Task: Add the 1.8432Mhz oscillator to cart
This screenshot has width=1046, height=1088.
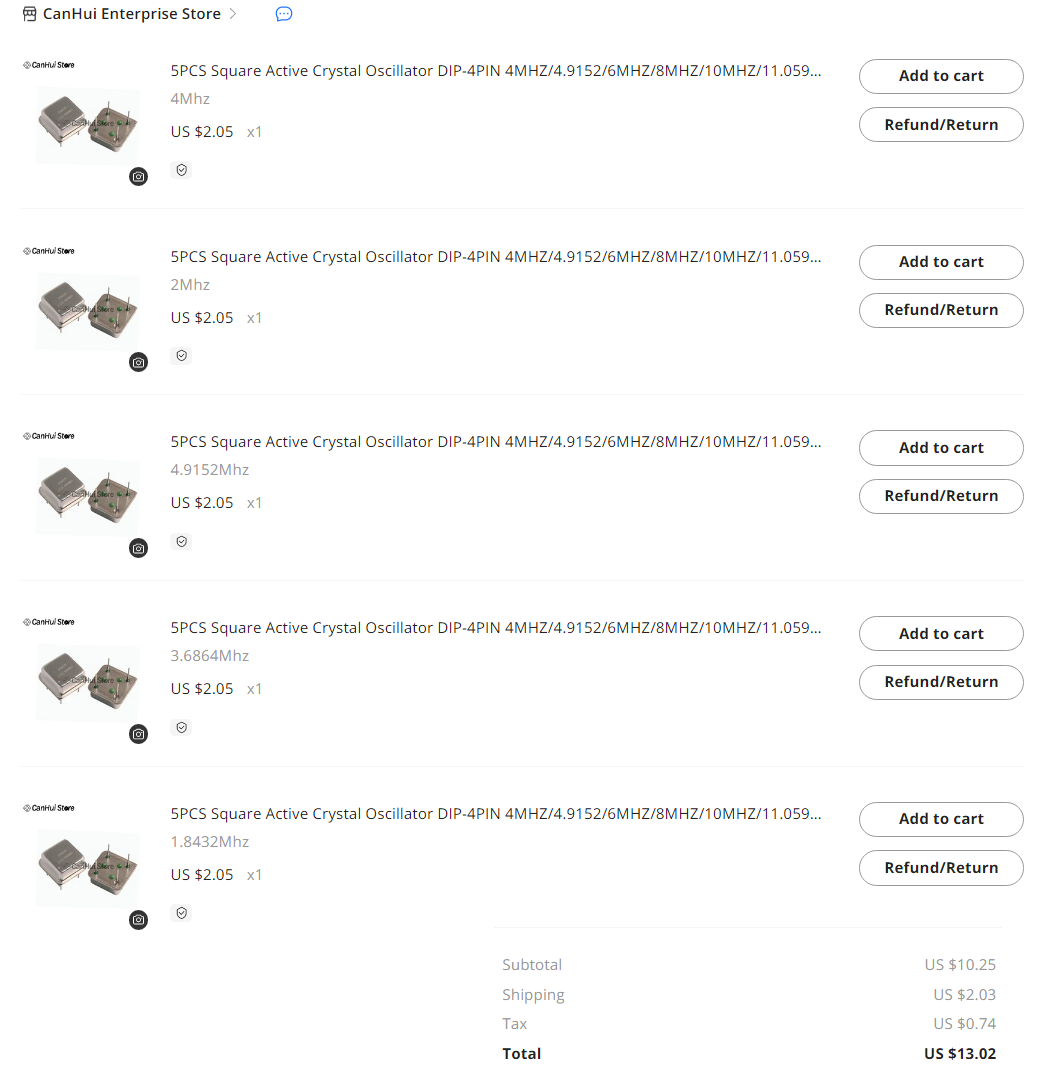Action: coord(940,819)
